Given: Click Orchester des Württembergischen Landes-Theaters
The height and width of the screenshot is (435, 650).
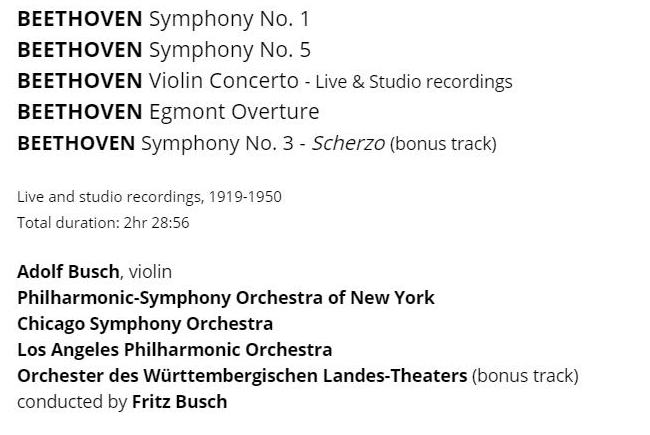Looking at the screenshot, I should coord(242,375).
